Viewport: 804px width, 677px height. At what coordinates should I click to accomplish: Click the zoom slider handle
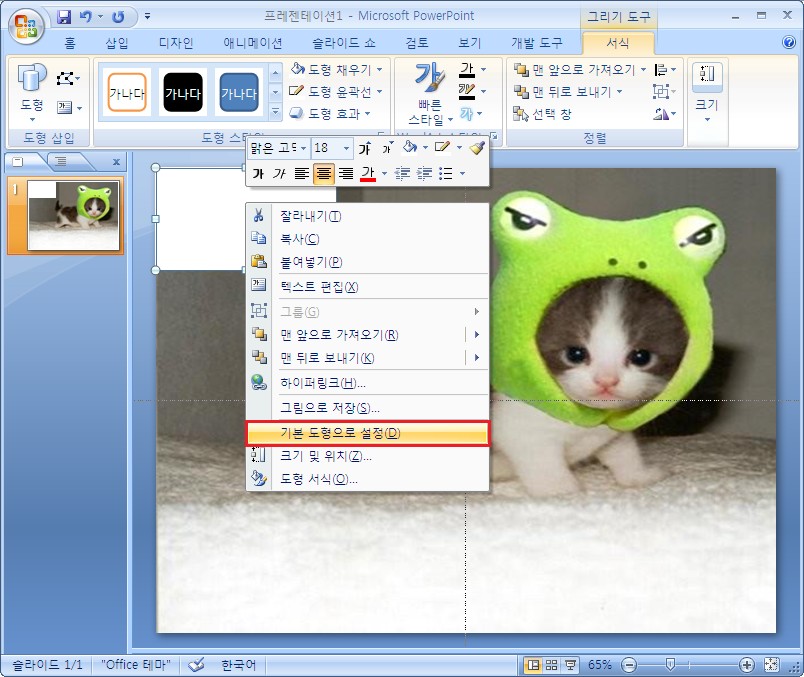(x=670, y=665)
